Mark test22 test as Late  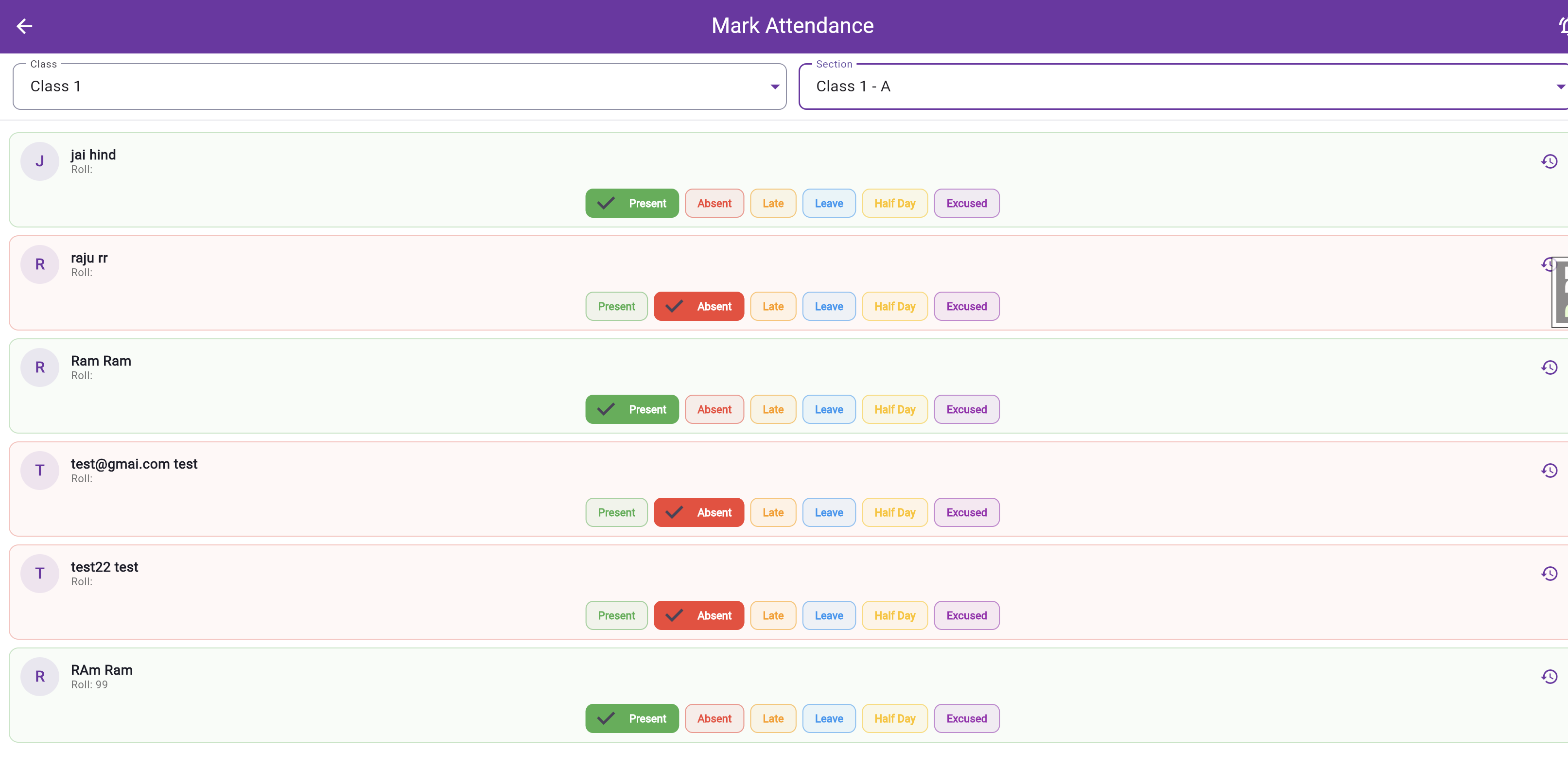(773, 615)
